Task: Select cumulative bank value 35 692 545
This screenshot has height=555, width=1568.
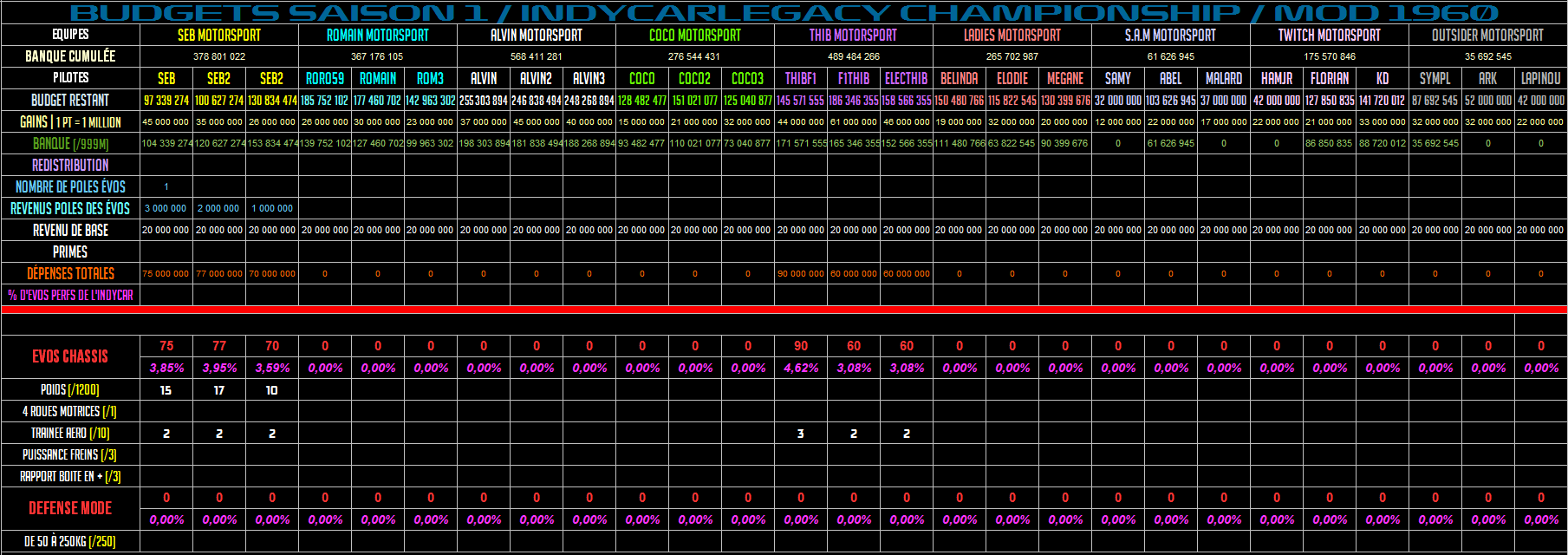Action: pos(1487,56)
